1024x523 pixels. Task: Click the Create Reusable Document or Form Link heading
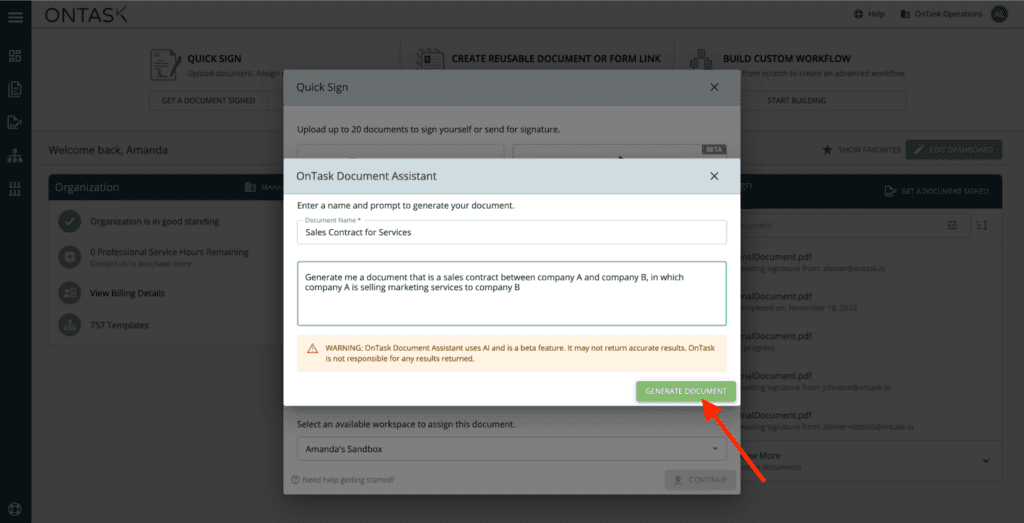point(556,59)
